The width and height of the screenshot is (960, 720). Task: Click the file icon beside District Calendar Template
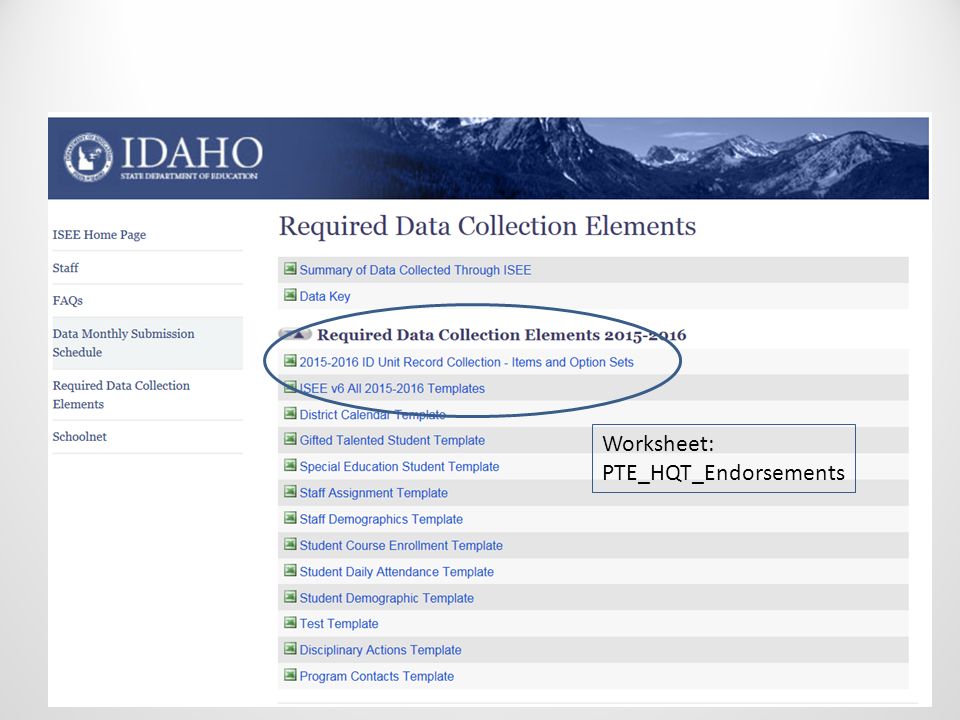pyautogui.click(x=290, y=413)
